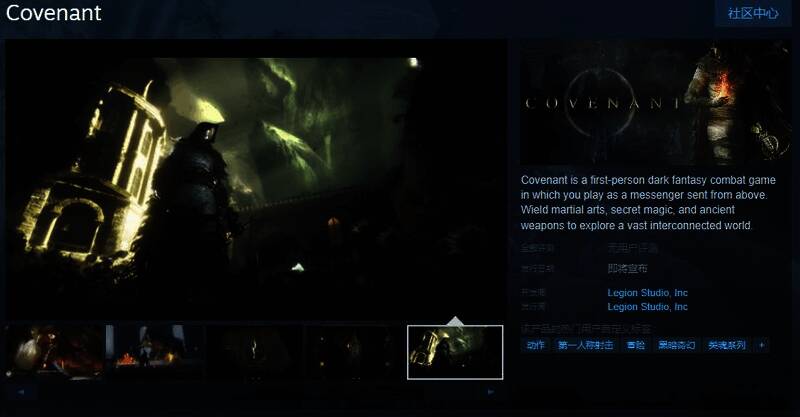Viewport: 800px width, 417px height.
Task: Click the Covenant header capsule image
Action: [x=657, y=104]
